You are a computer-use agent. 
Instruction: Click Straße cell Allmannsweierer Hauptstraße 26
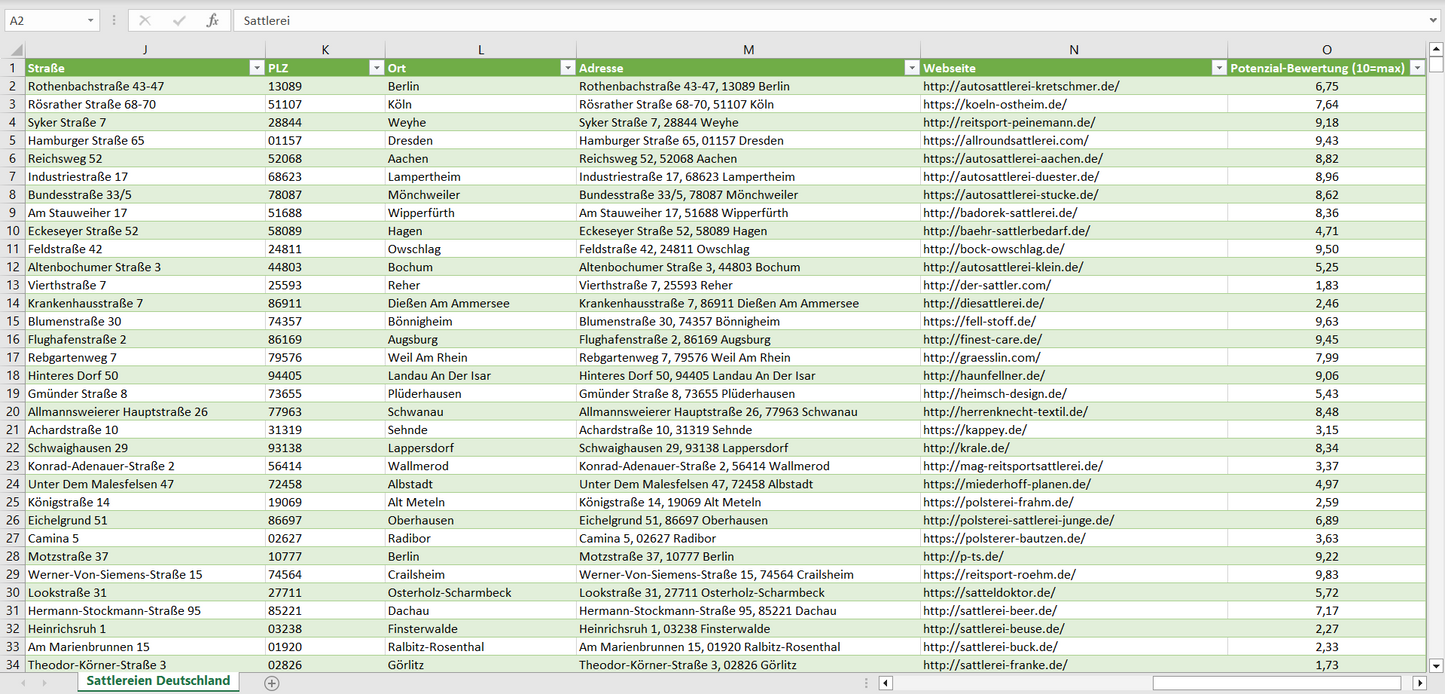(x=145, y=411)
